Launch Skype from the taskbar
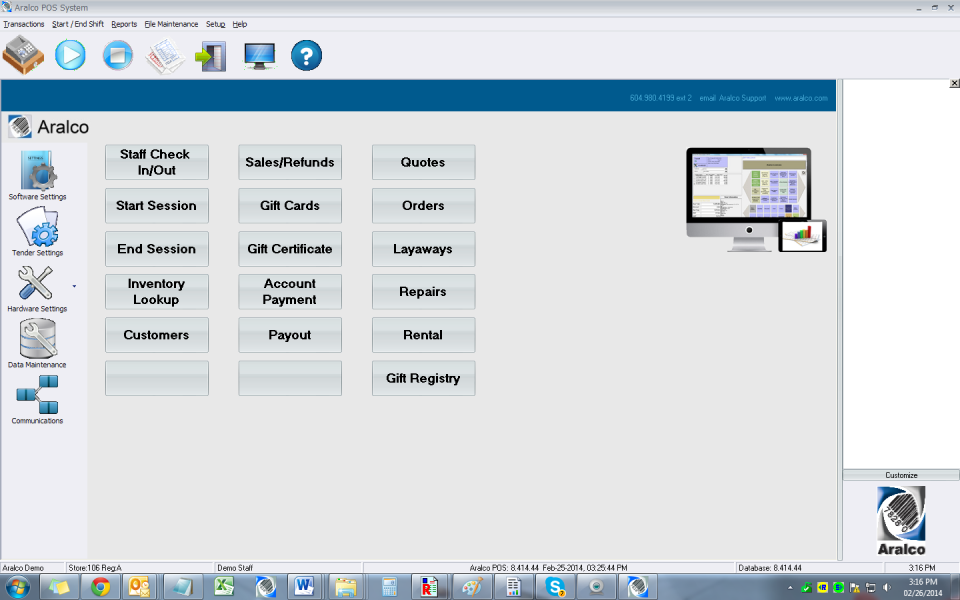960x600 pixels. [554, 587]
